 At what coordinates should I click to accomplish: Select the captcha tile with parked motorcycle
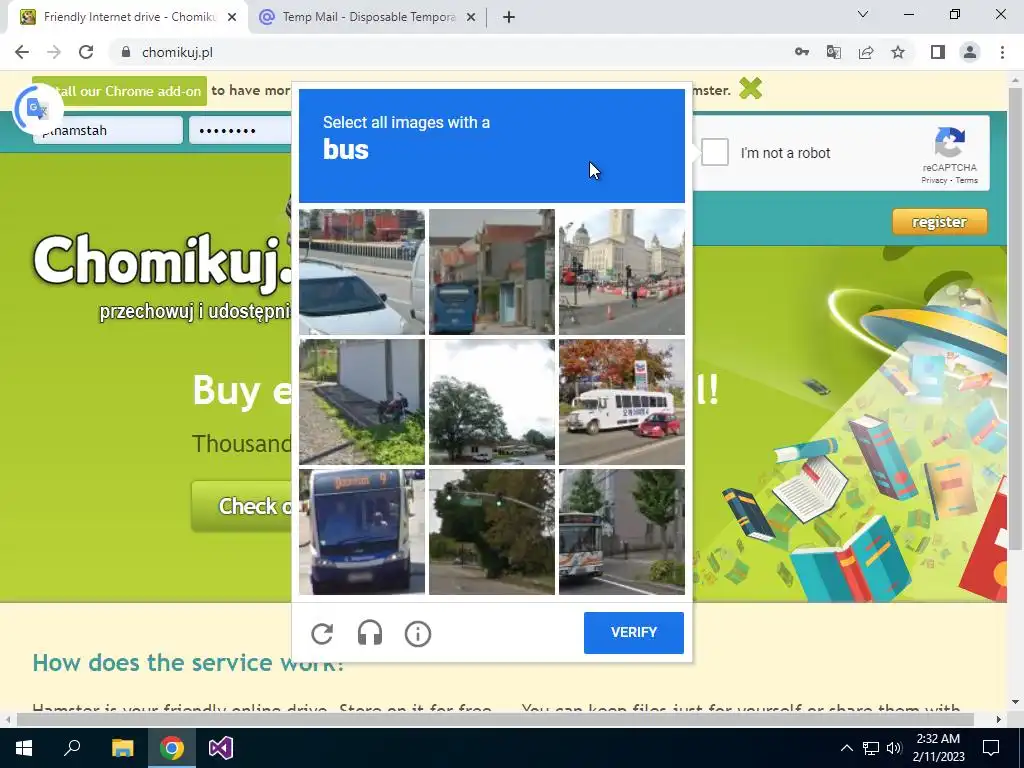[362, 402]
